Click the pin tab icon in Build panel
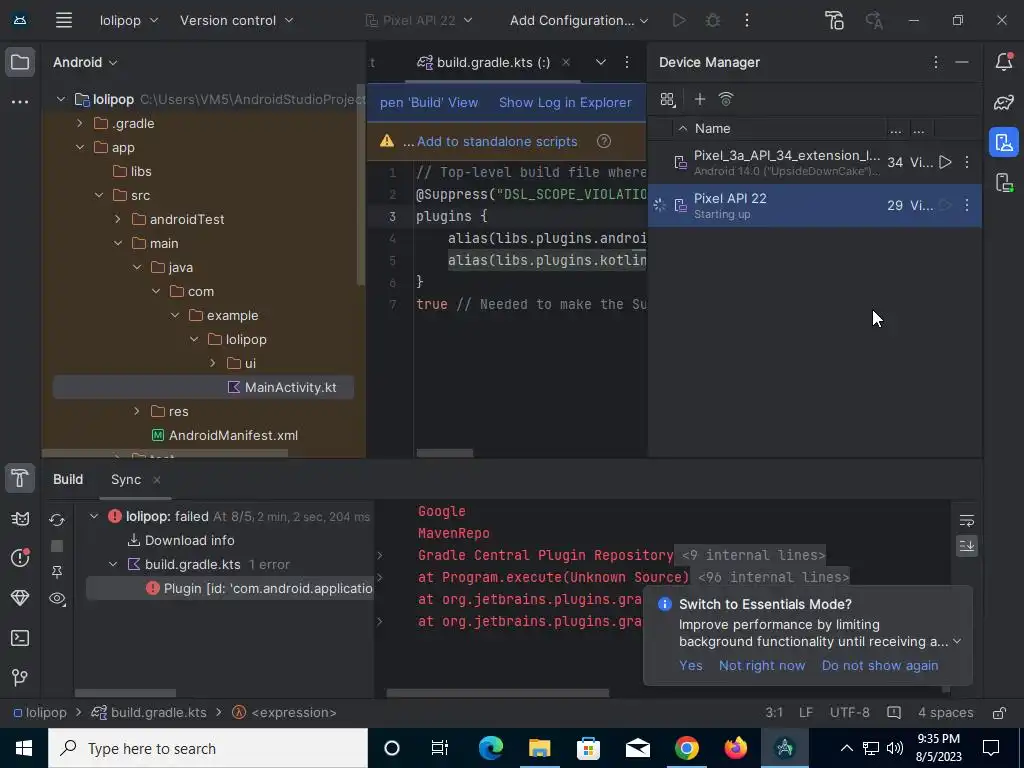This screenshot has width=1024, height=768. (x=57, y=572)
